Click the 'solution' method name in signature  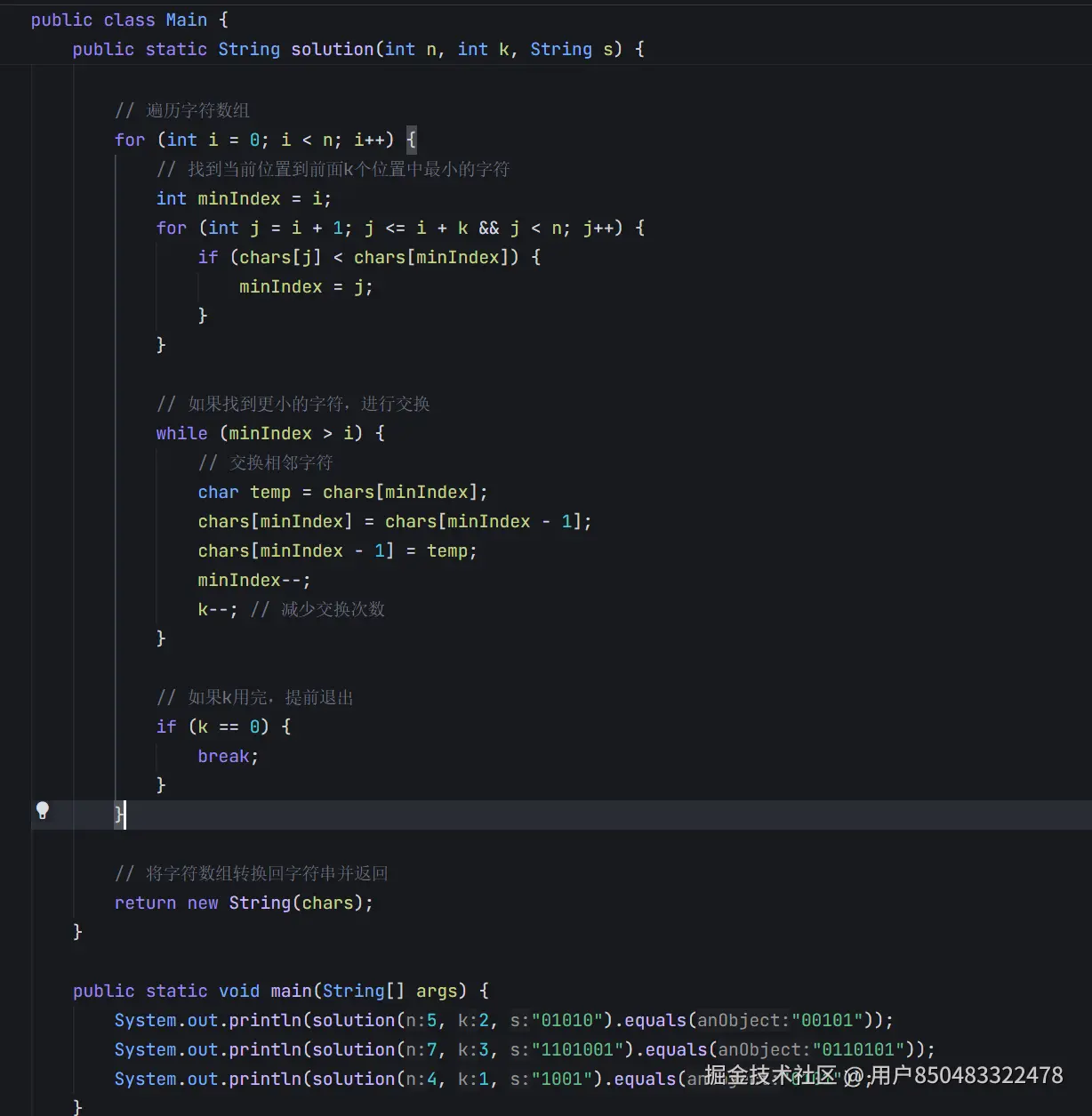pyautogui.click(x=333, y=49)
